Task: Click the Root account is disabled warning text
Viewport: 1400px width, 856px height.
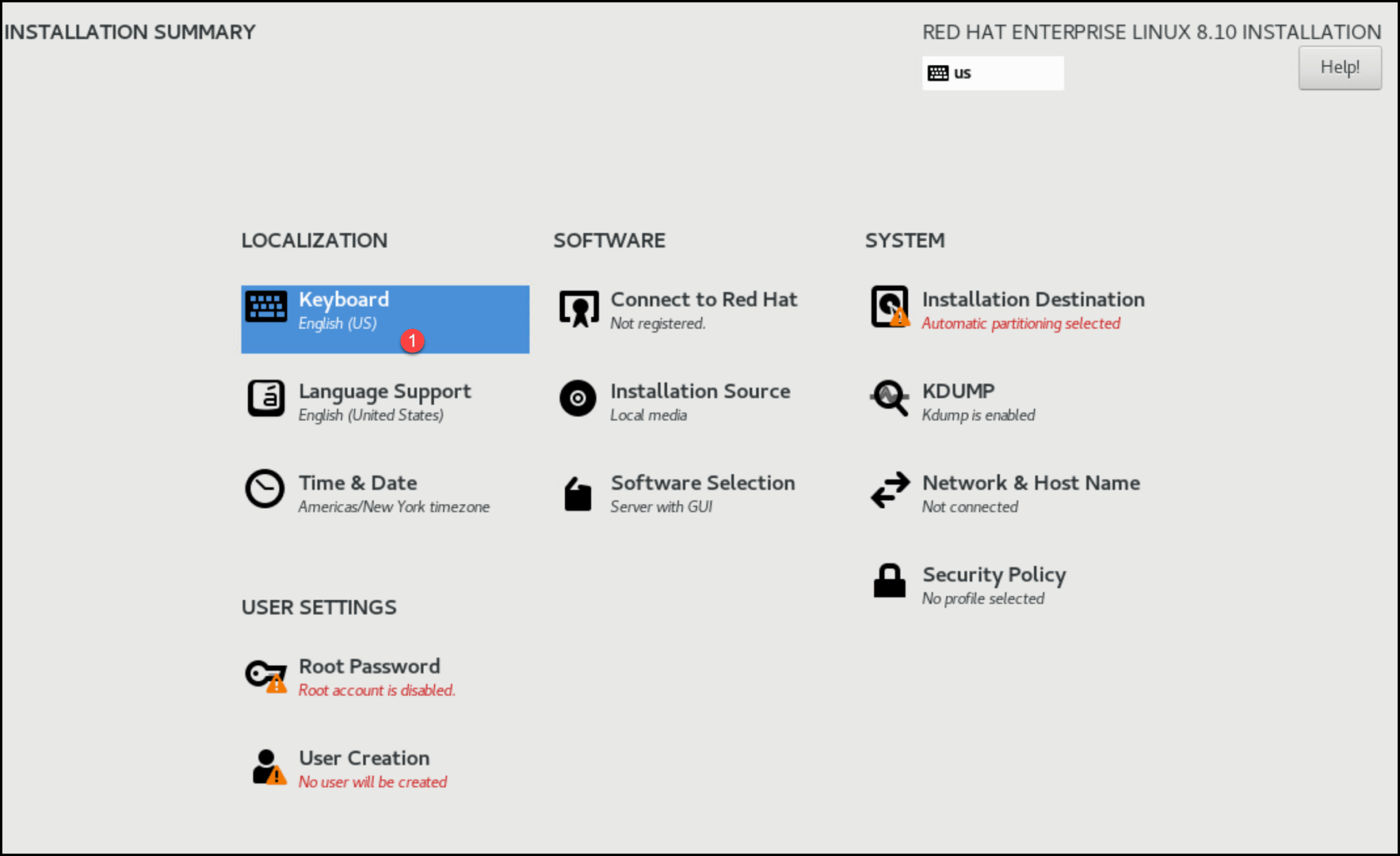Action: (377, 691)
